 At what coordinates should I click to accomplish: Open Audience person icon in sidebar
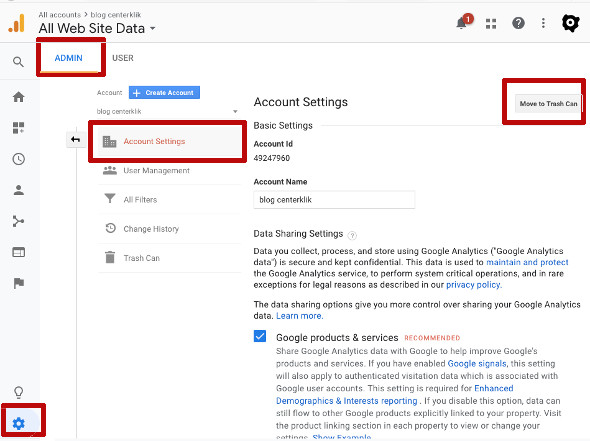[18, 190]
